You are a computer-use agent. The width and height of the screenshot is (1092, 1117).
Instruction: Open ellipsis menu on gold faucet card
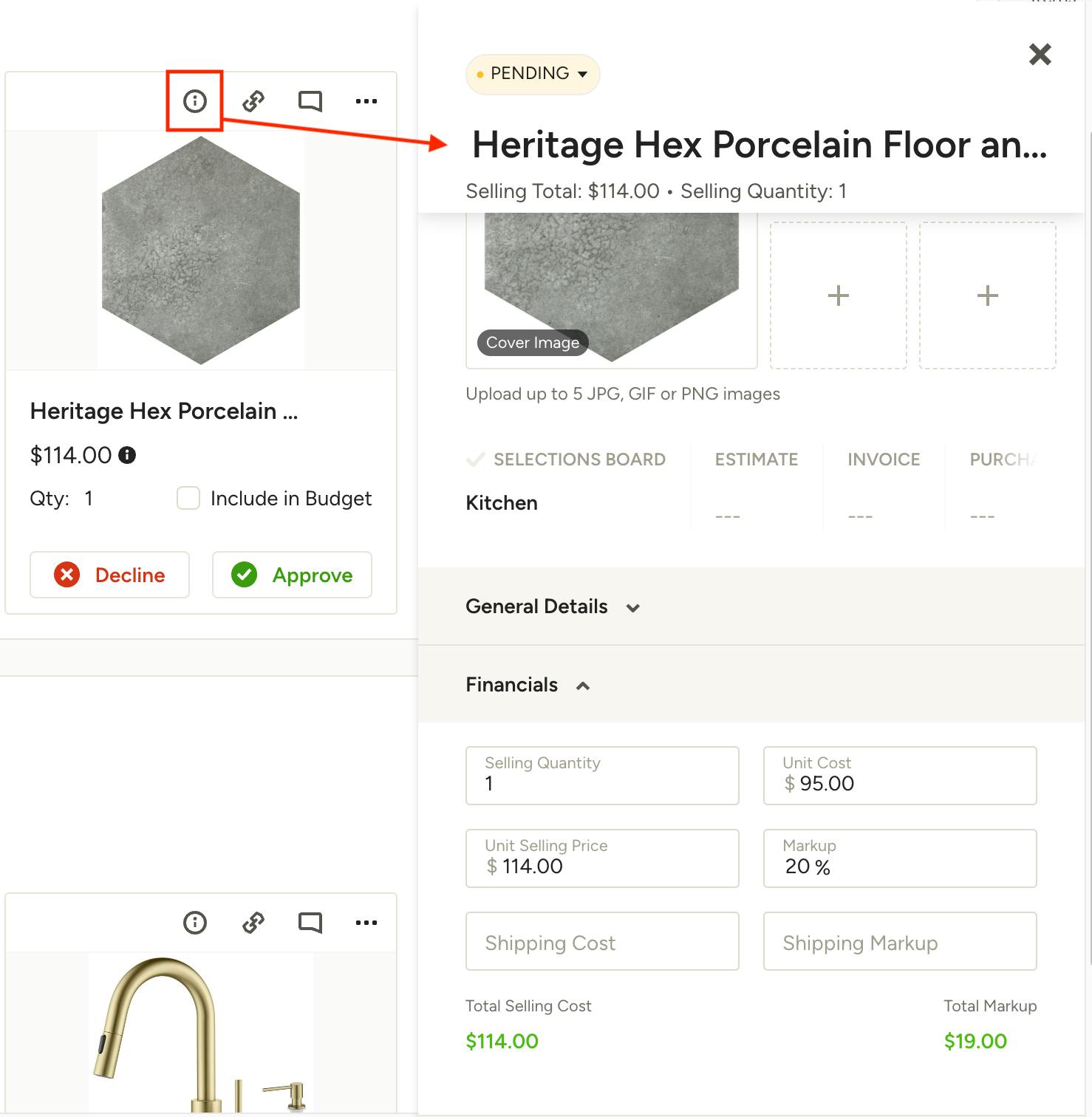tap(366, 923)
